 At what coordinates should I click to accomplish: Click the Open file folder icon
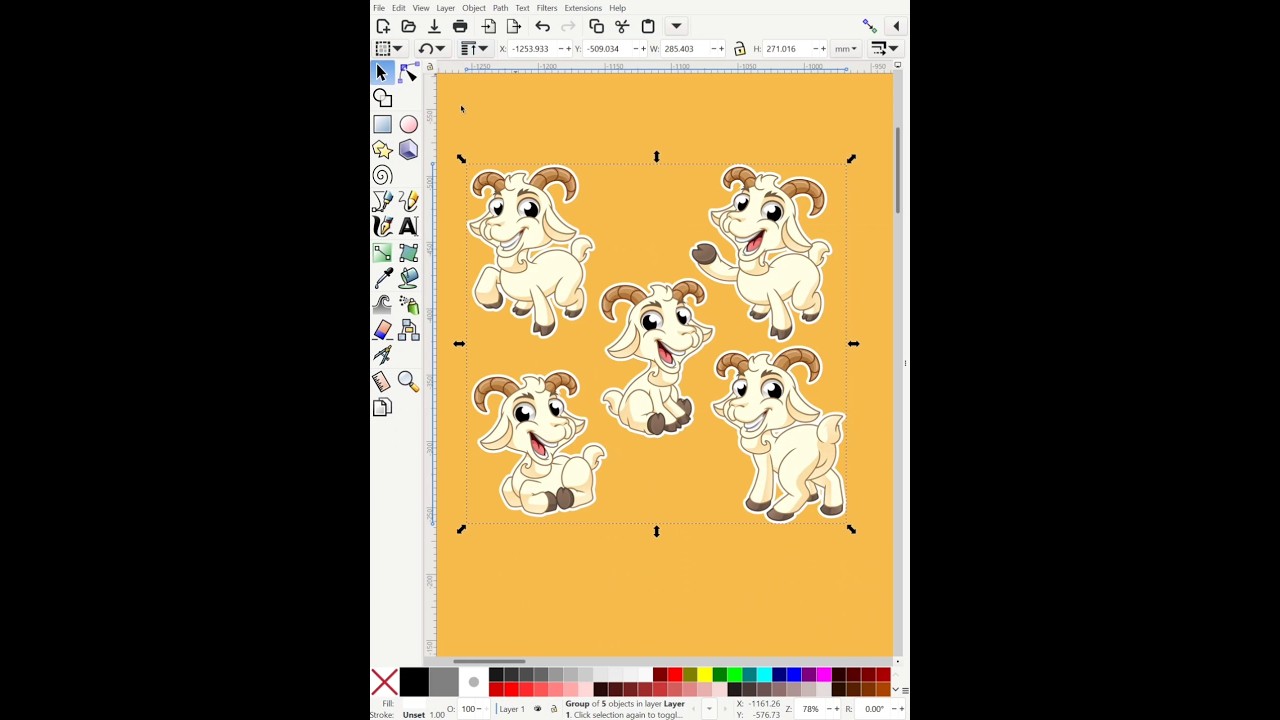(x=408, y=26)
